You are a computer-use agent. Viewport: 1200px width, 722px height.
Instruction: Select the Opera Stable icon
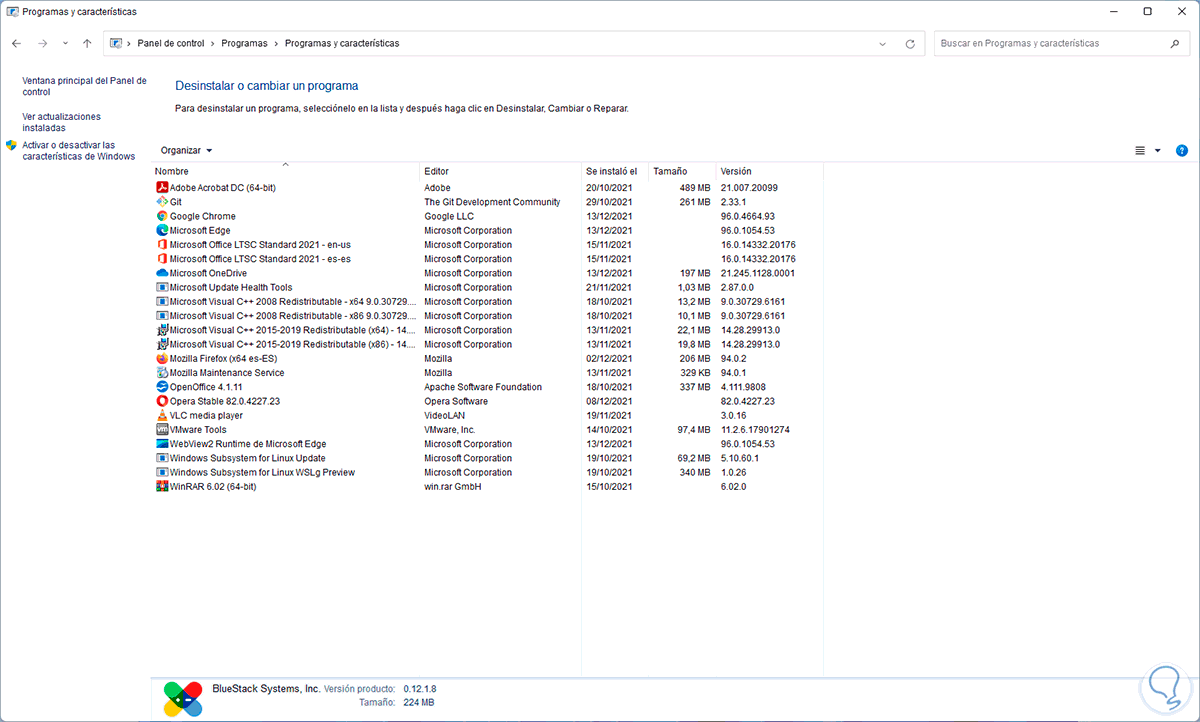click(162, 401)
